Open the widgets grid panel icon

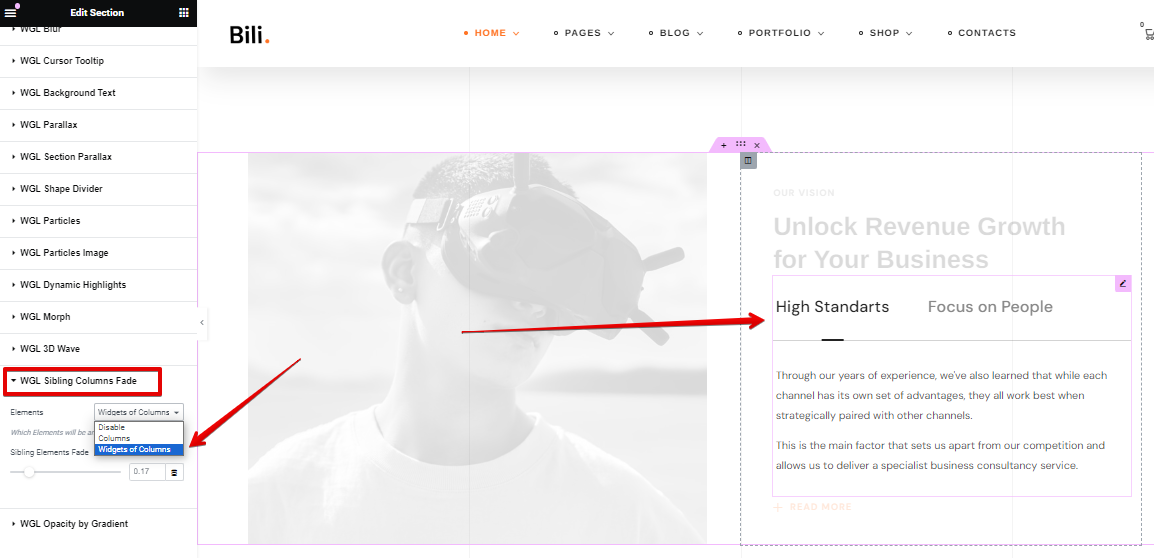(184, 13)
